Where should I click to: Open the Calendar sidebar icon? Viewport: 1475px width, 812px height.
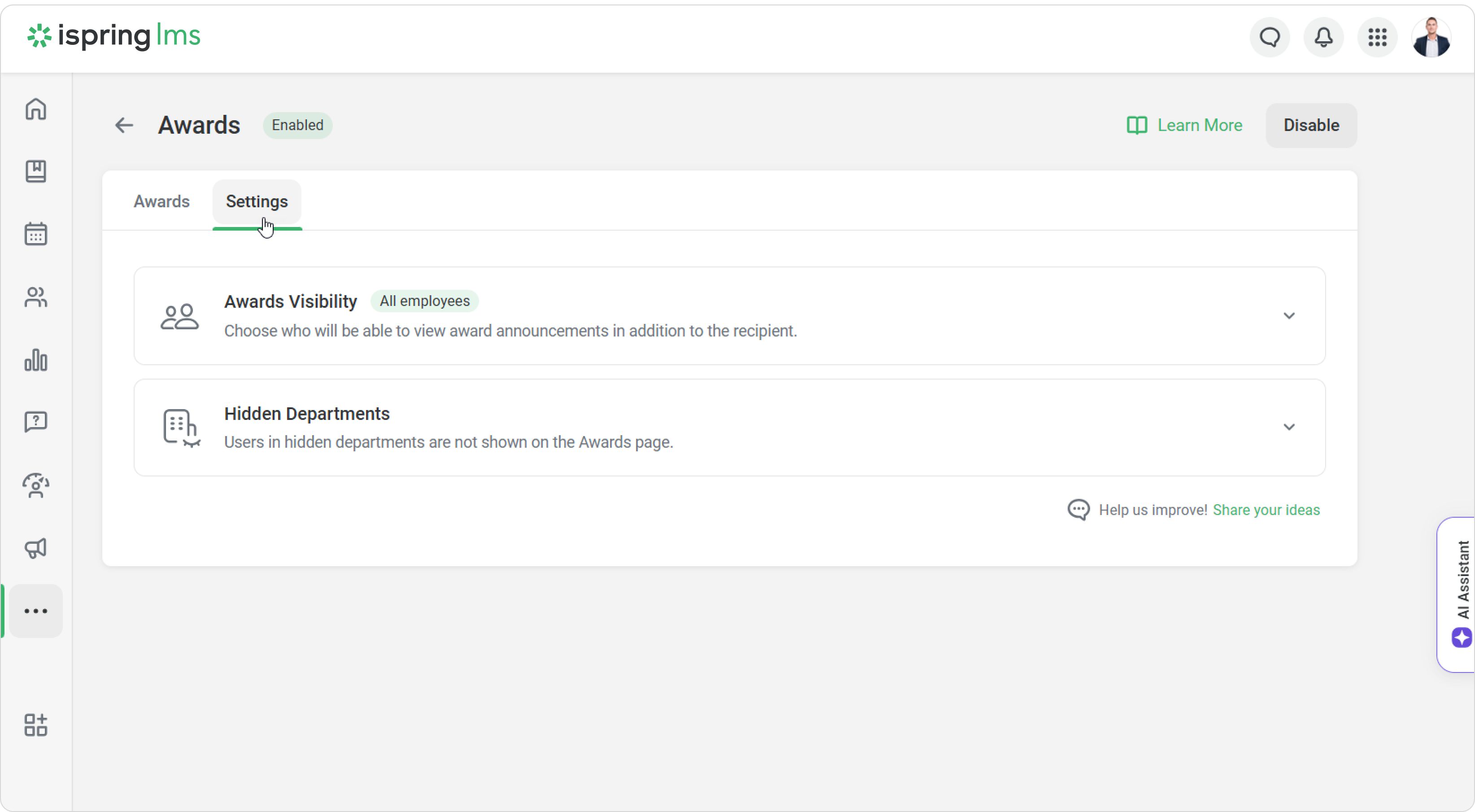click(x=35, y=234)
